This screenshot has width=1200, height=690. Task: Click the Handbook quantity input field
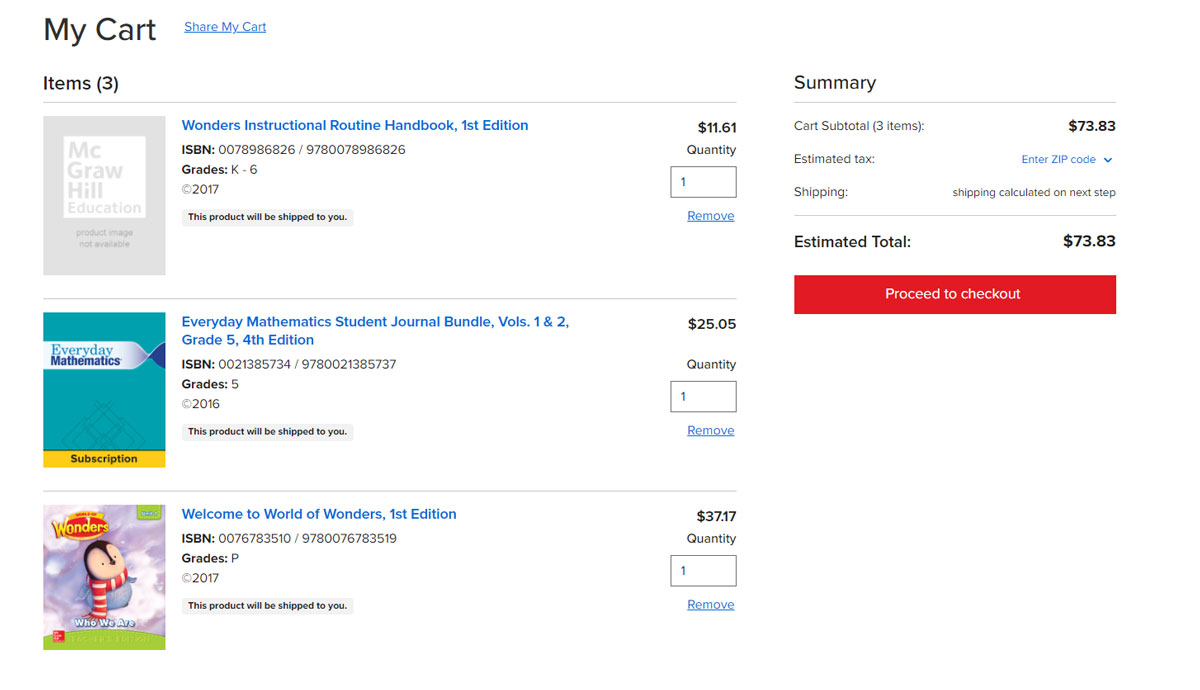click(x=703, y=181)
